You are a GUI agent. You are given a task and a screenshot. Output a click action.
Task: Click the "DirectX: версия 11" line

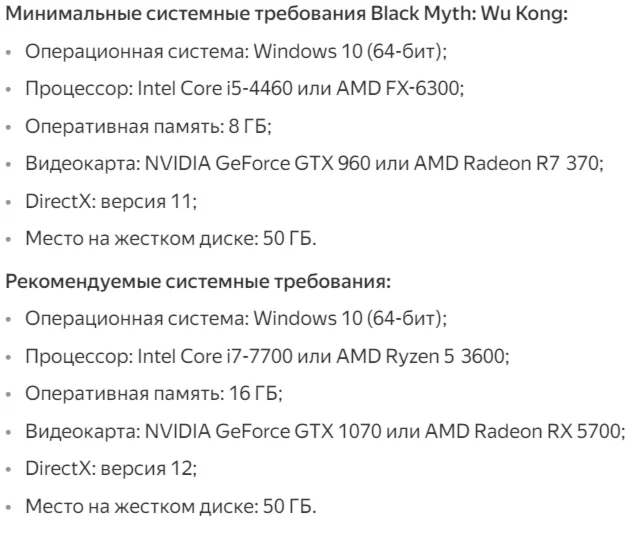click(x=110, y=202)
